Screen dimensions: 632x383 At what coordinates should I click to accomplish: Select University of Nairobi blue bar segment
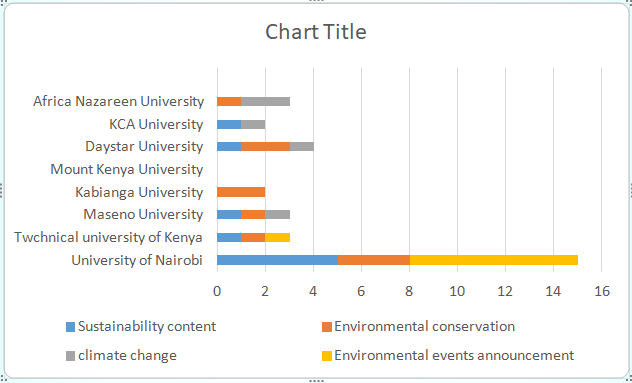pos(278,260)
